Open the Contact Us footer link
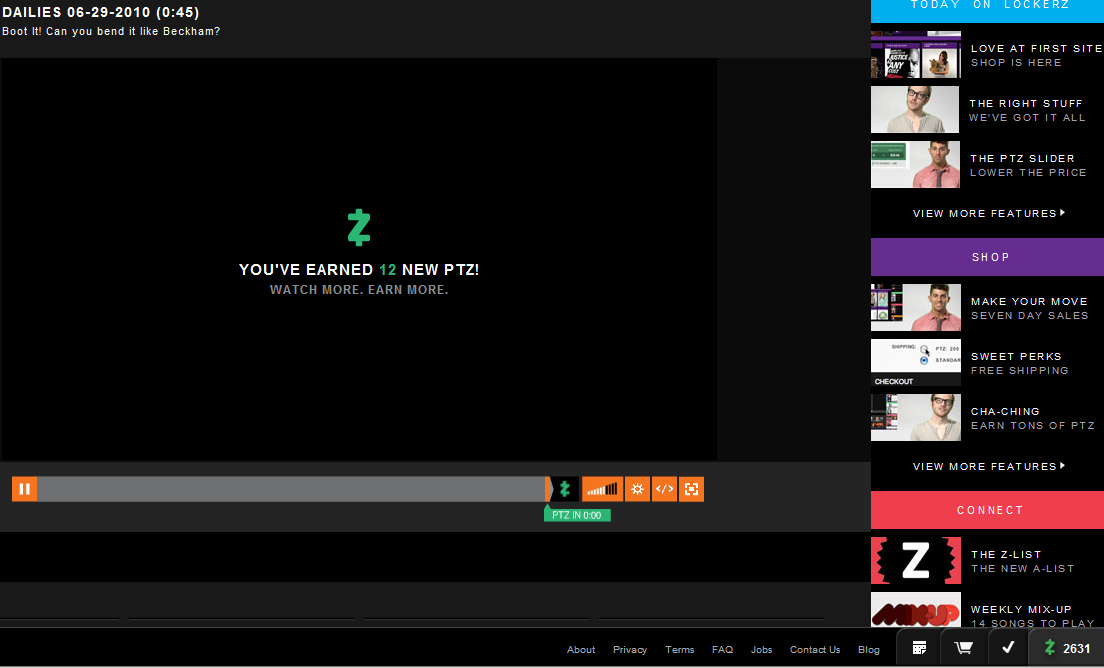 [x=815, y=650]
